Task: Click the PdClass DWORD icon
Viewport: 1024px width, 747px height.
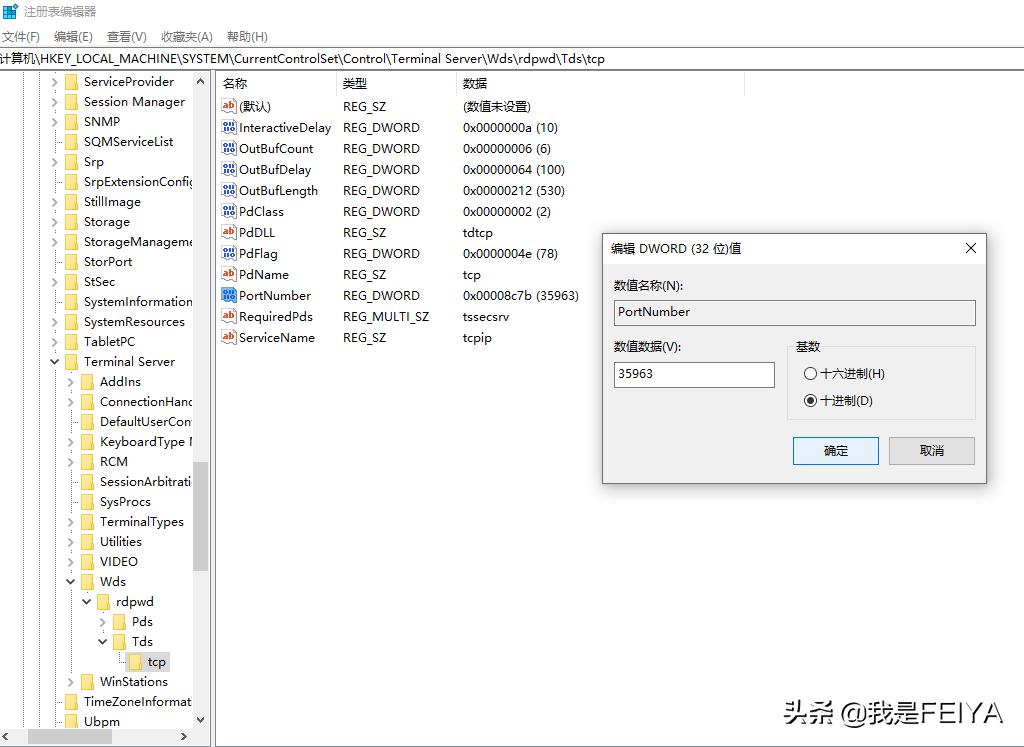Action: pos(229,211)
